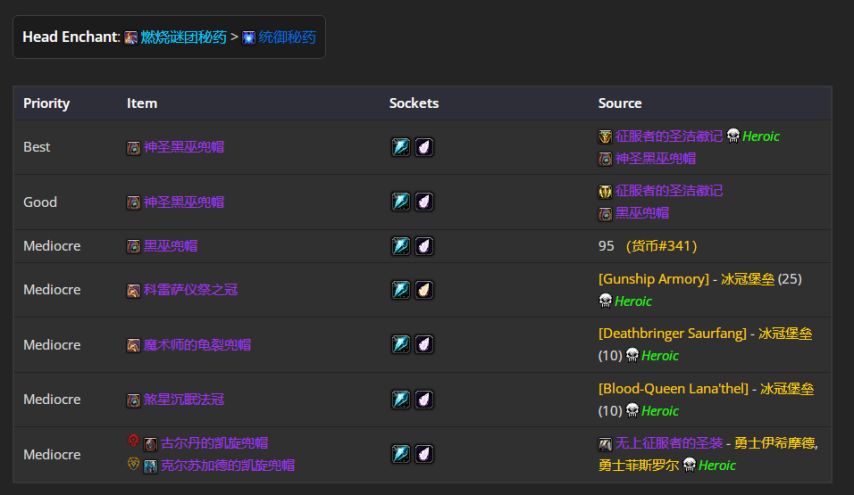Click the red Horde faction icon
This screenshot has height=495, width=854.
tap(133, 441)
